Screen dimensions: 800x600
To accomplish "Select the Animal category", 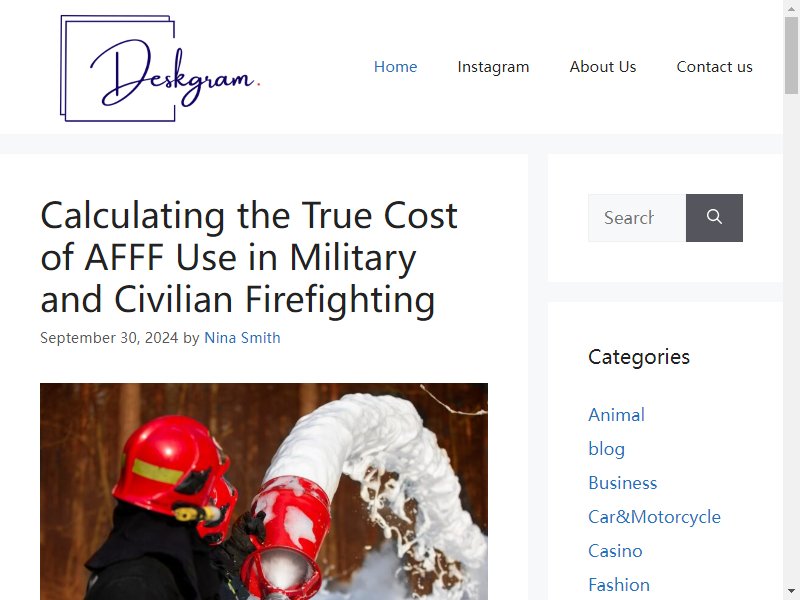I will click(x=616, y=415).
